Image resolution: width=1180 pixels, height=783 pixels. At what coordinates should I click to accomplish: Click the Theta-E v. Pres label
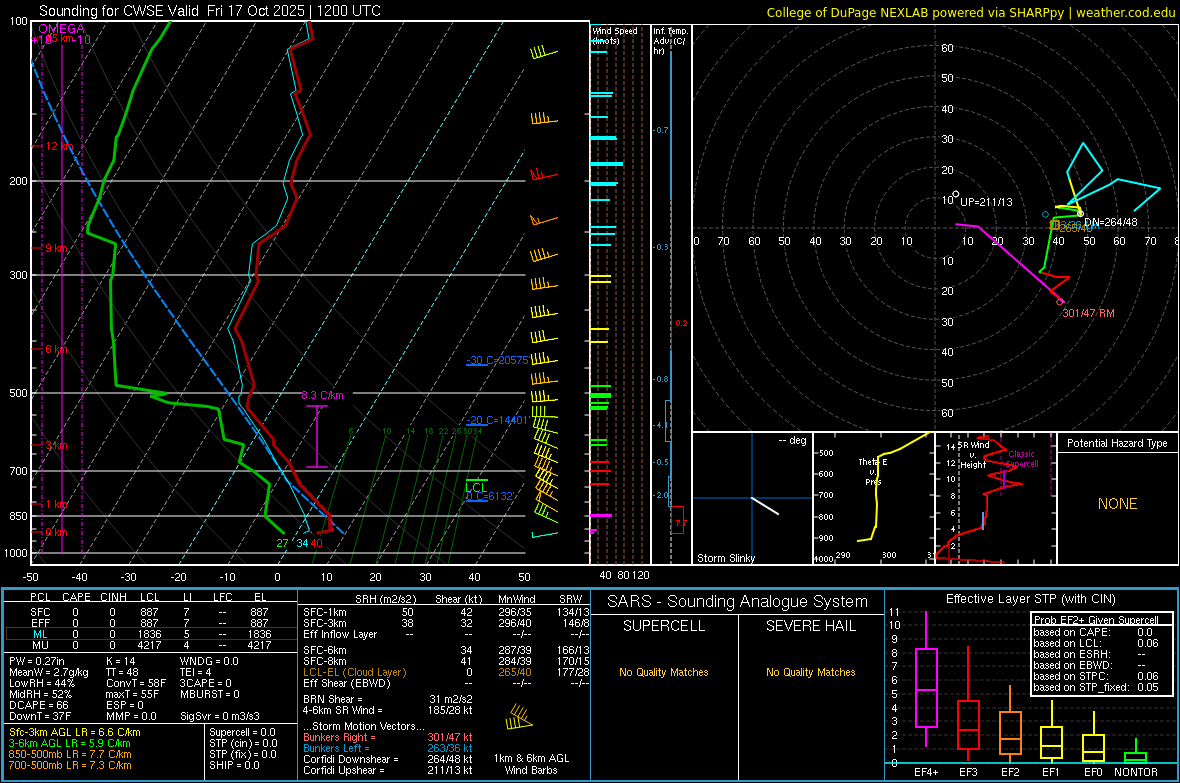click(x=873, y=471)
